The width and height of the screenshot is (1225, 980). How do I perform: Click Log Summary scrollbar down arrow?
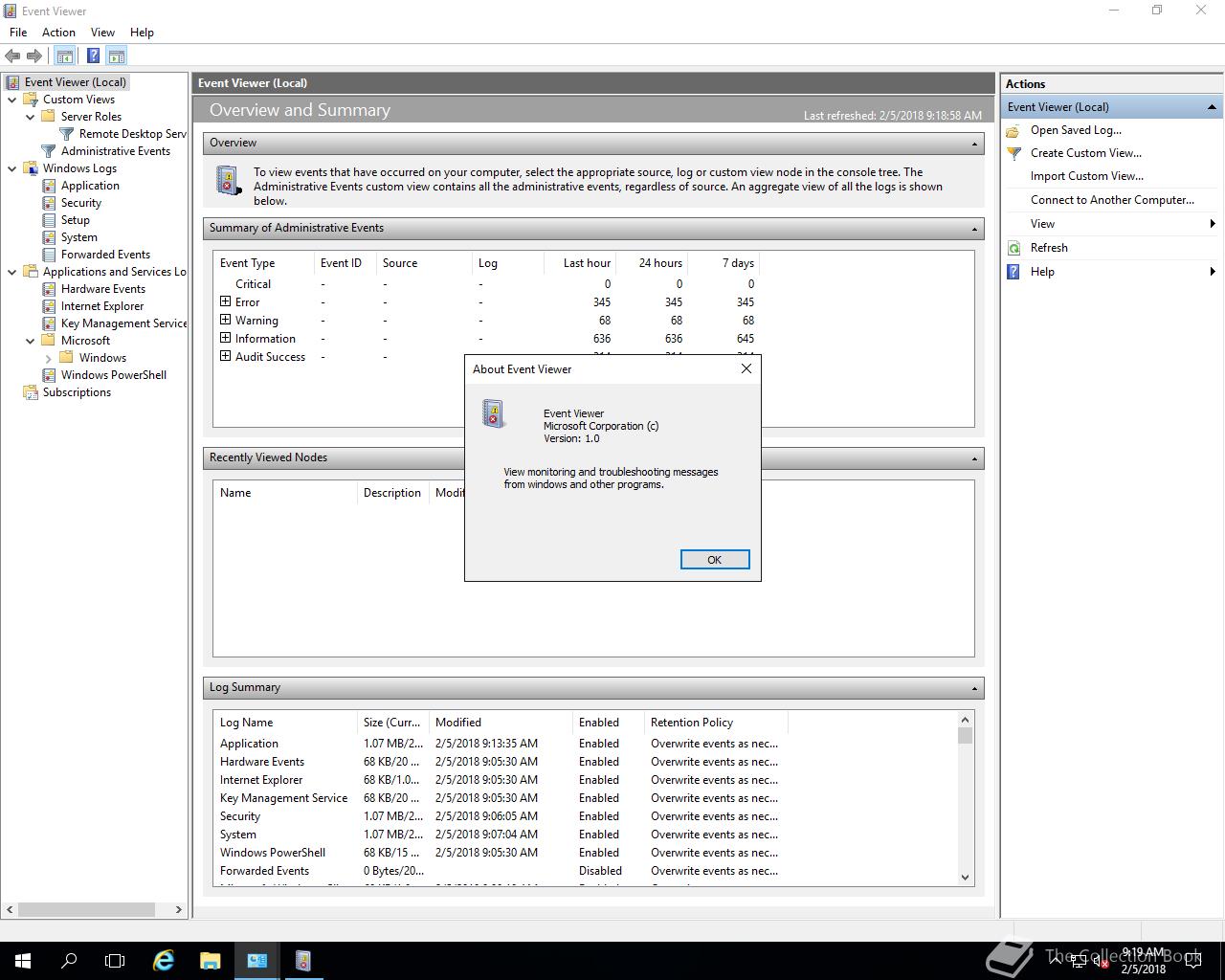click(965, 877)
